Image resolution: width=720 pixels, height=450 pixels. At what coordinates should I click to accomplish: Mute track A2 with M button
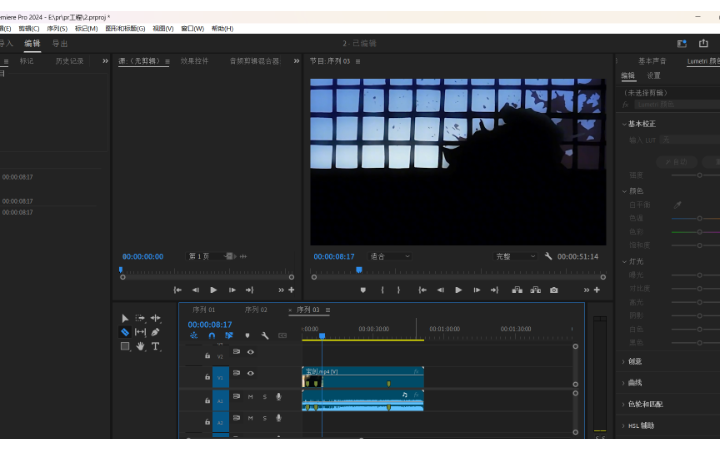(x=250, y=418)
